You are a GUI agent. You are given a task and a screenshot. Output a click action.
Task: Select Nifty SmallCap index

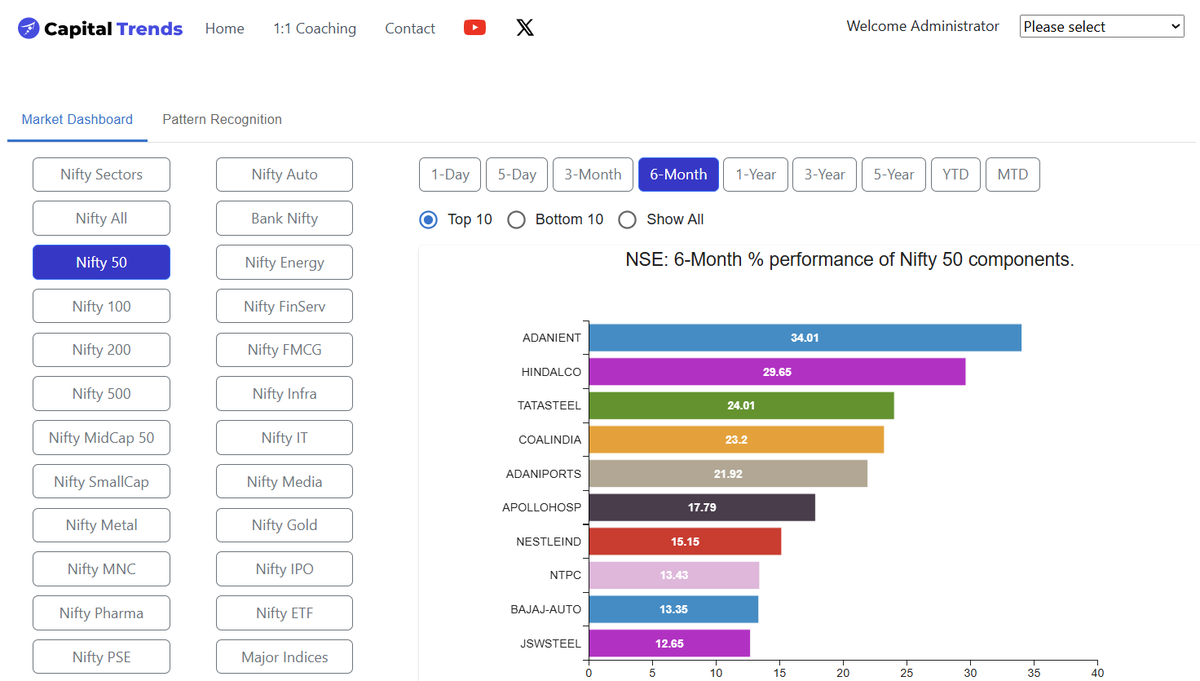pos(101,481)
